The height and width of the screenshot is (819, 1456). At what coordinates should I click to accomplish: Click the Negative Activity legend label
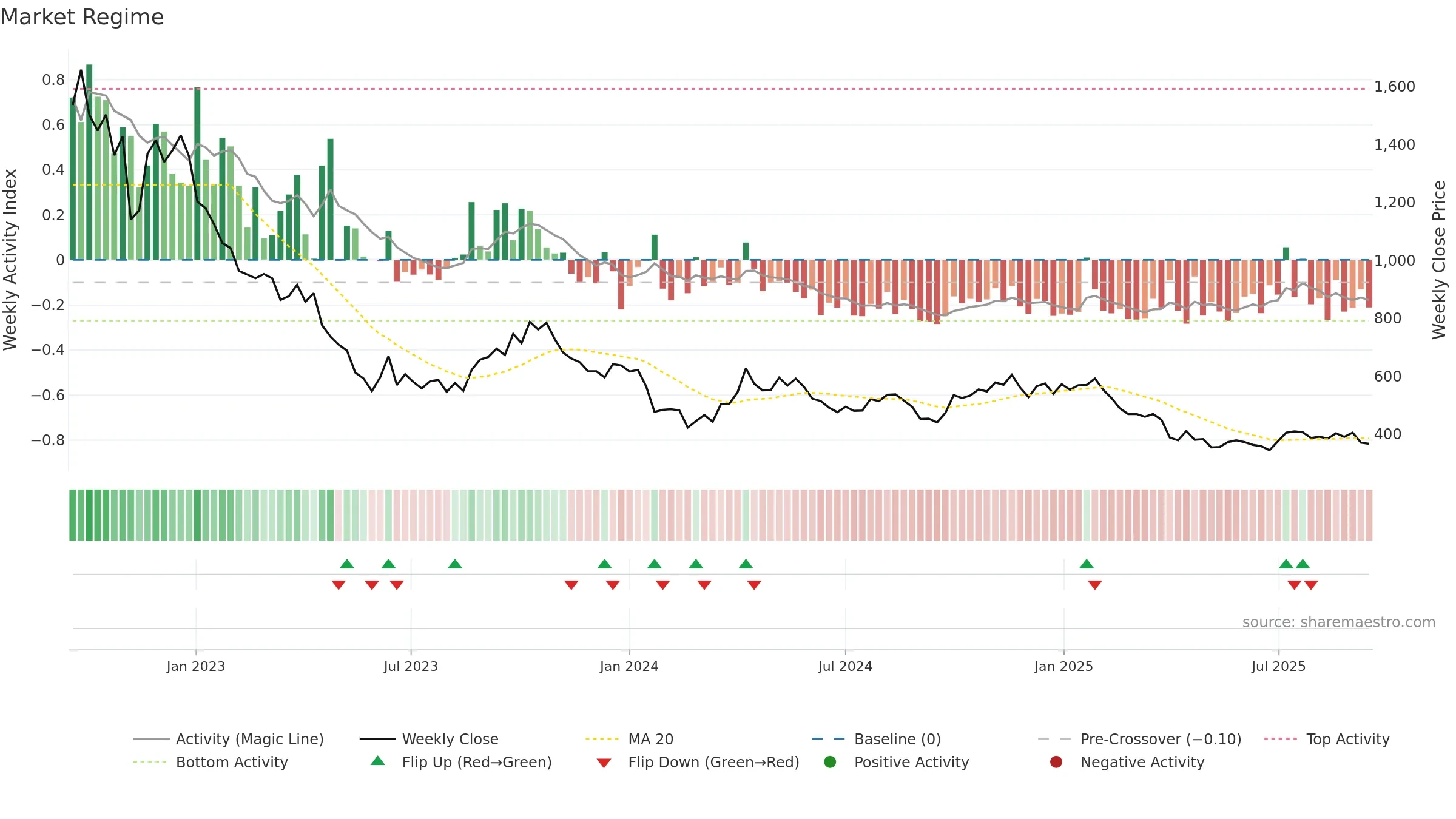coord(1142,762)
